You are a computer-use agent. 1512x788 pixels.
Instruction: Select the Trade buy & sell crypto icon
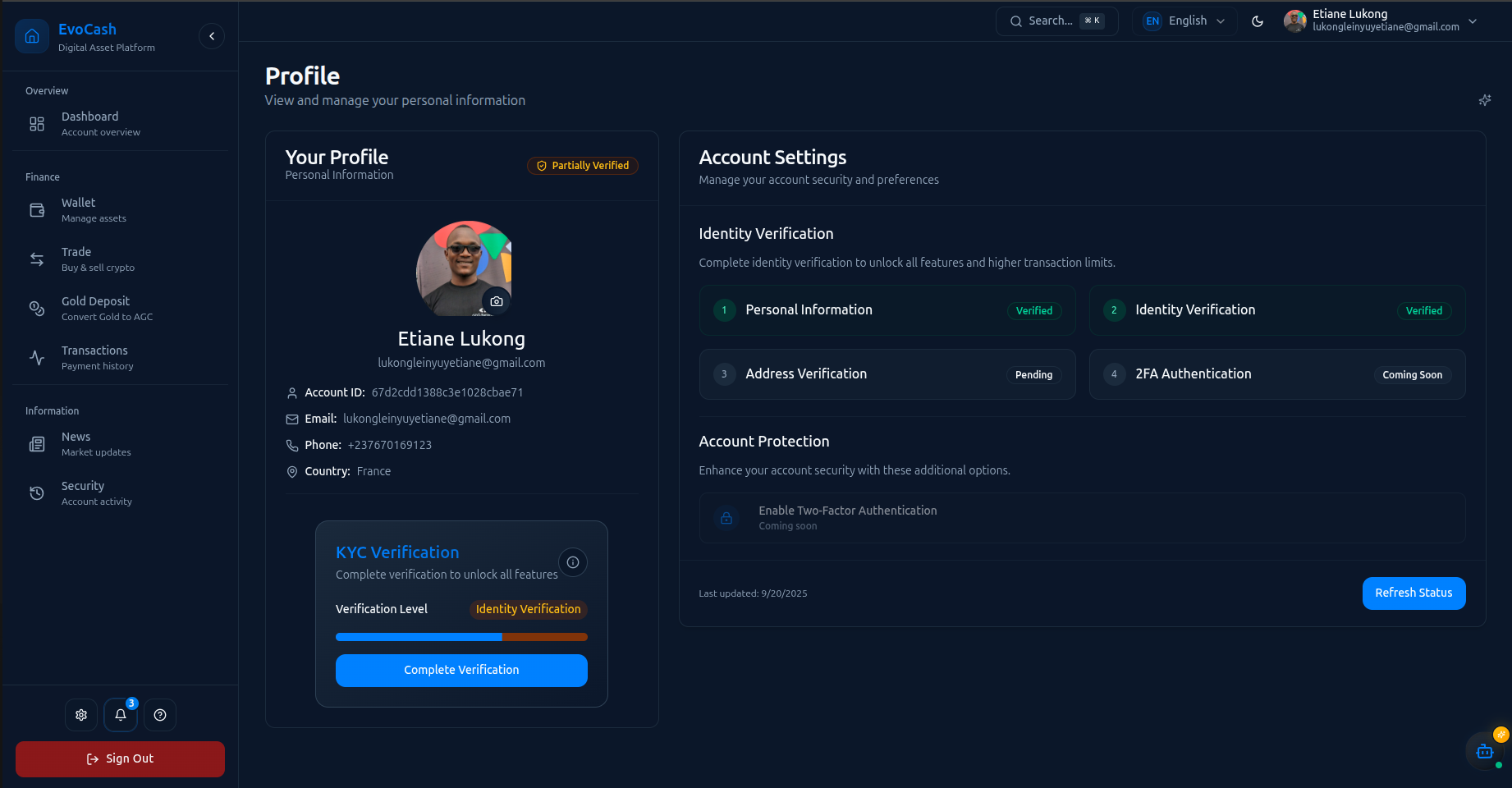(36, 259)
